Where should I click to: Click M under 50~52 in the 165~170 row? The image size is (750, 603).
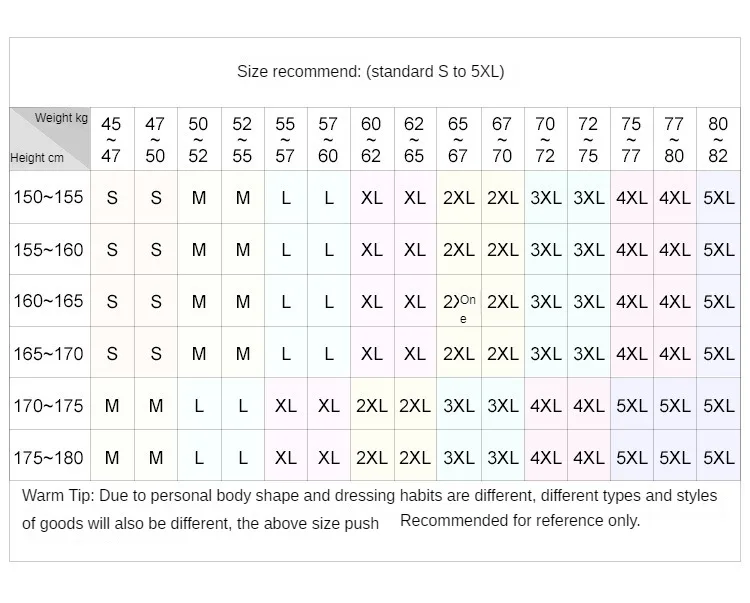tap(198, 354)
